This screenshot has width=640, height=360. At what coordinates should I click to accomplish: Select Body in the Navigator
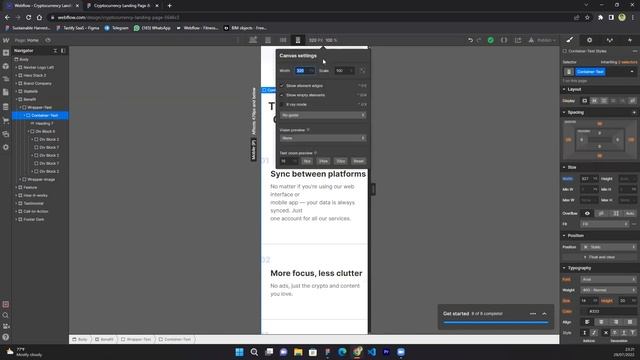tap(24, 59)
